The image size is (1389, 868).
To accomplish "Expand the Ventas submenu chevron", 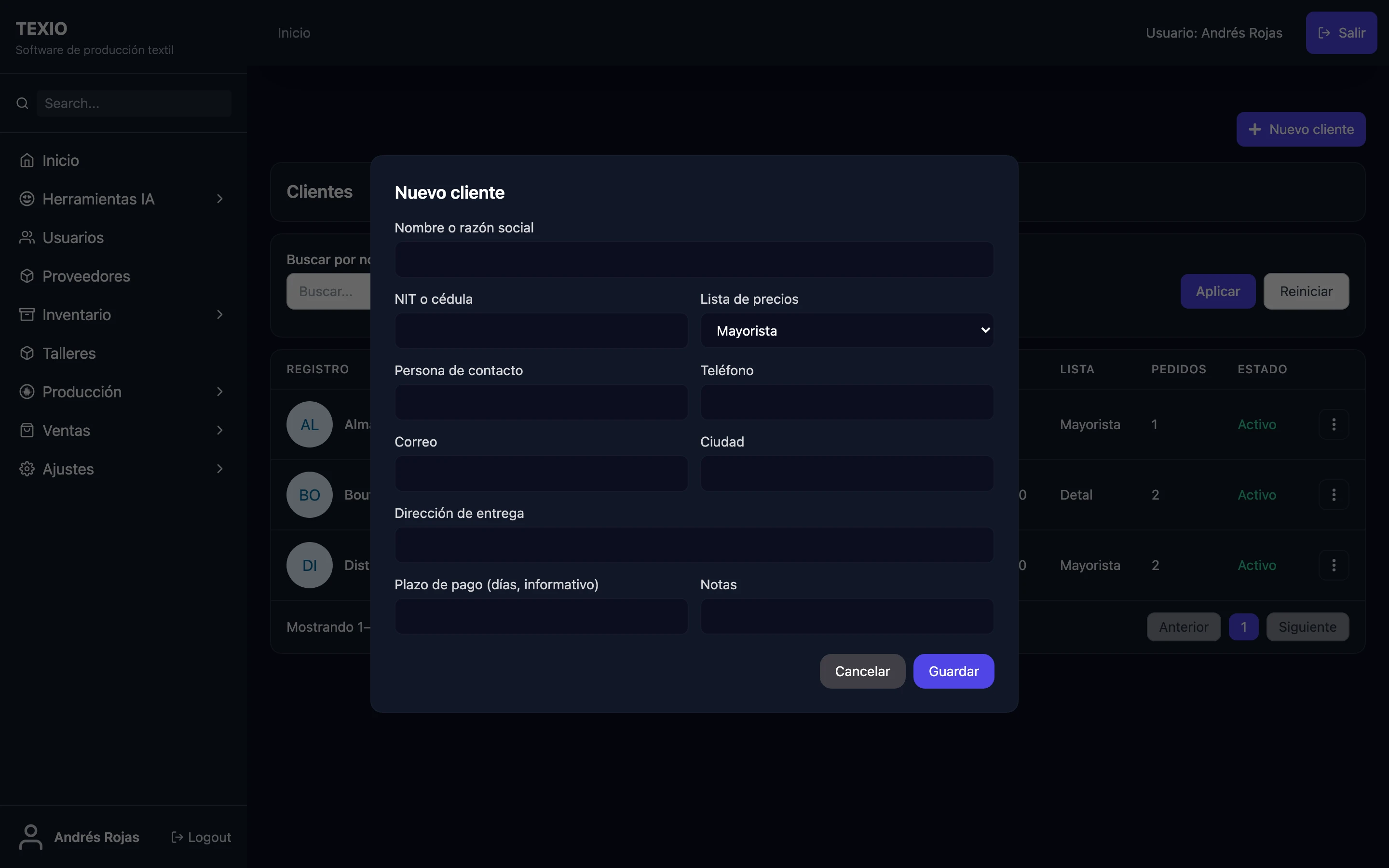I will 220,430.
